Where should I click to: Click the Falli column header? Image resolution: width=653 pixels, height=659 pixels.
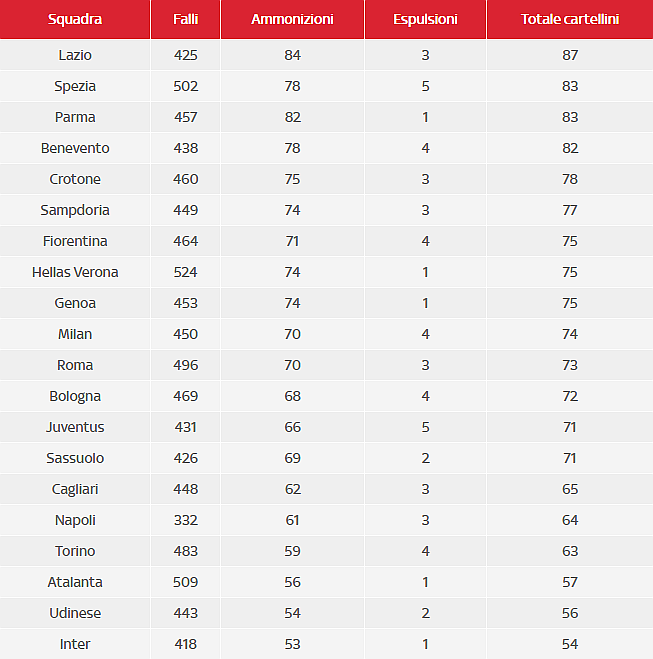[186, 19]
